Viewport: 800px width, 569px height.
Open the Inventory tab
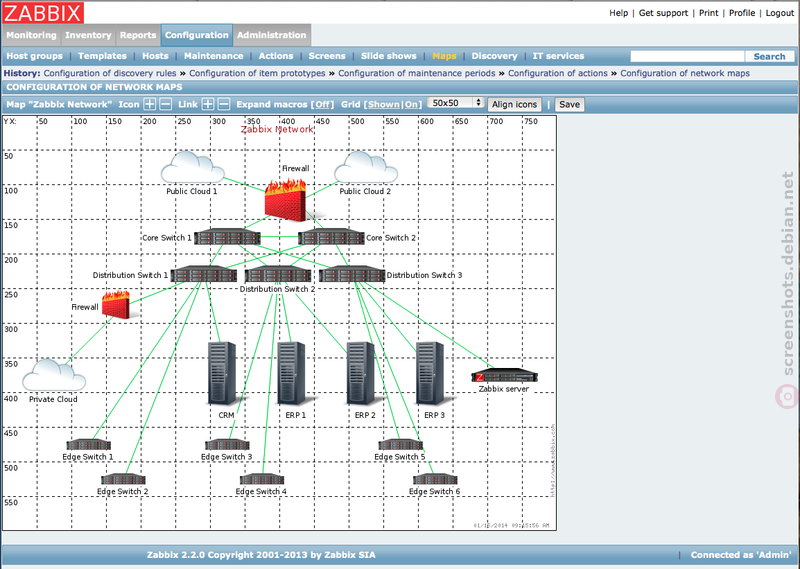(88, 35)
